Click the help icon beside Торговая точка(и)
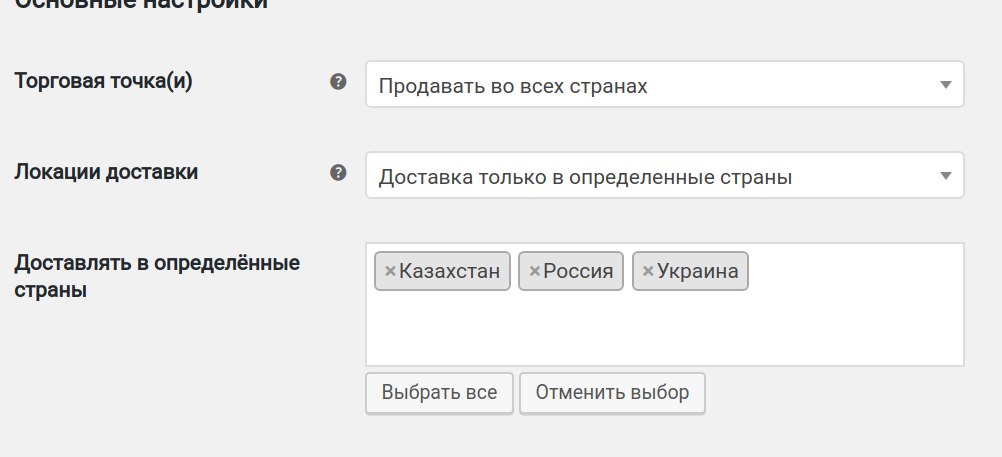Screen dimensions: 1002x457 (x=338, y=82)
